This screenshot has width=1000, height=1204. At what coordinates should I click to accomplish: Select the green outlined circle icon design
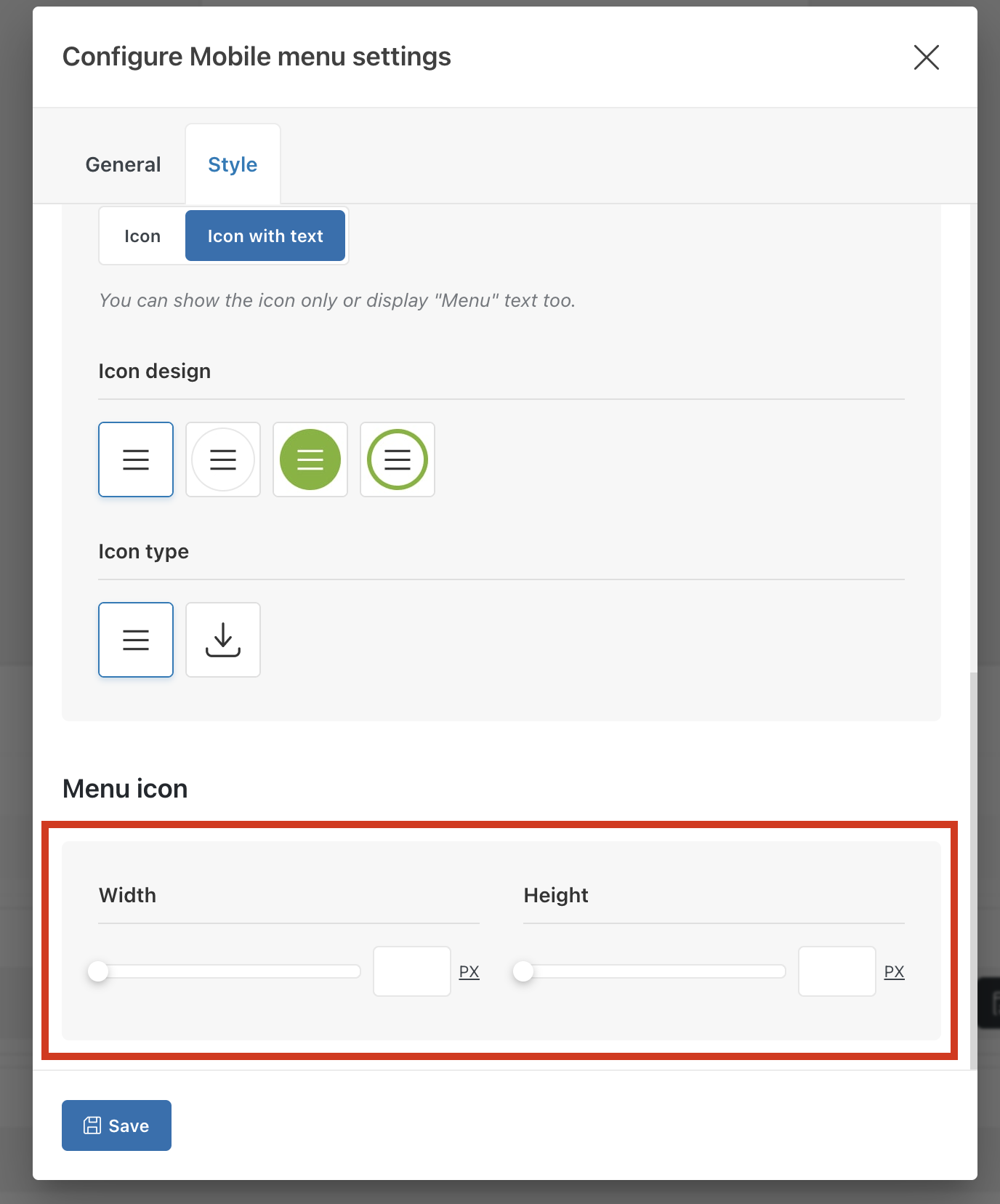coord(398,459)
